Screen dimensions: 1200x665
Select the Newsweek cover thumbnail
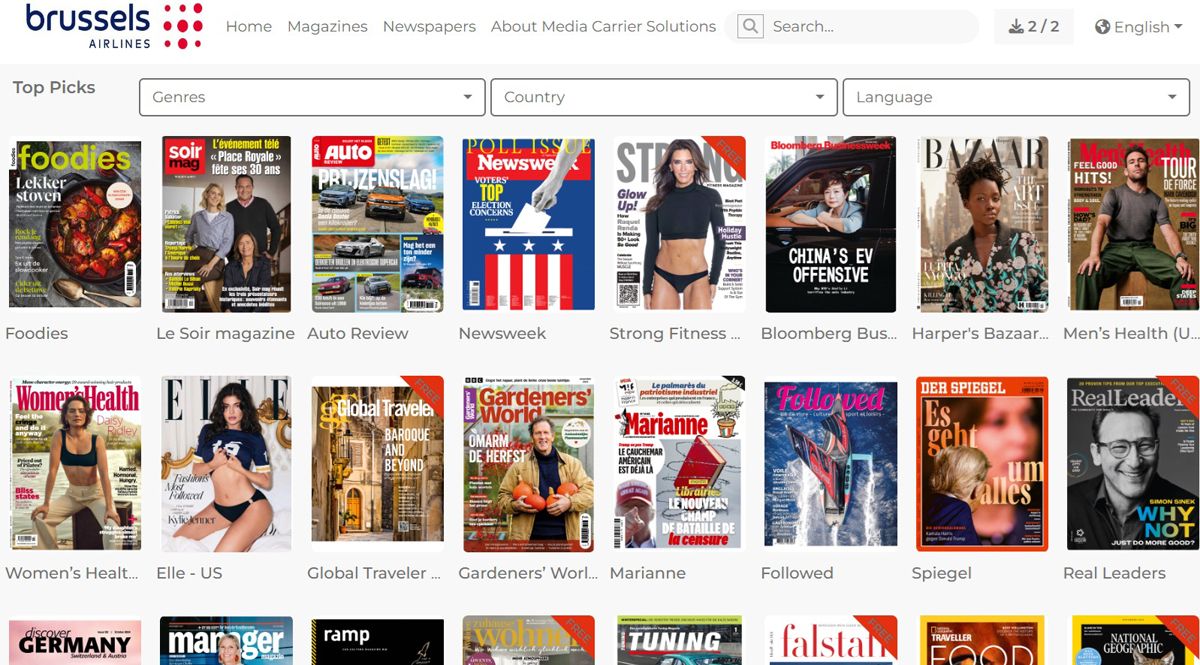pyautogui.click(x=528, y=223)
